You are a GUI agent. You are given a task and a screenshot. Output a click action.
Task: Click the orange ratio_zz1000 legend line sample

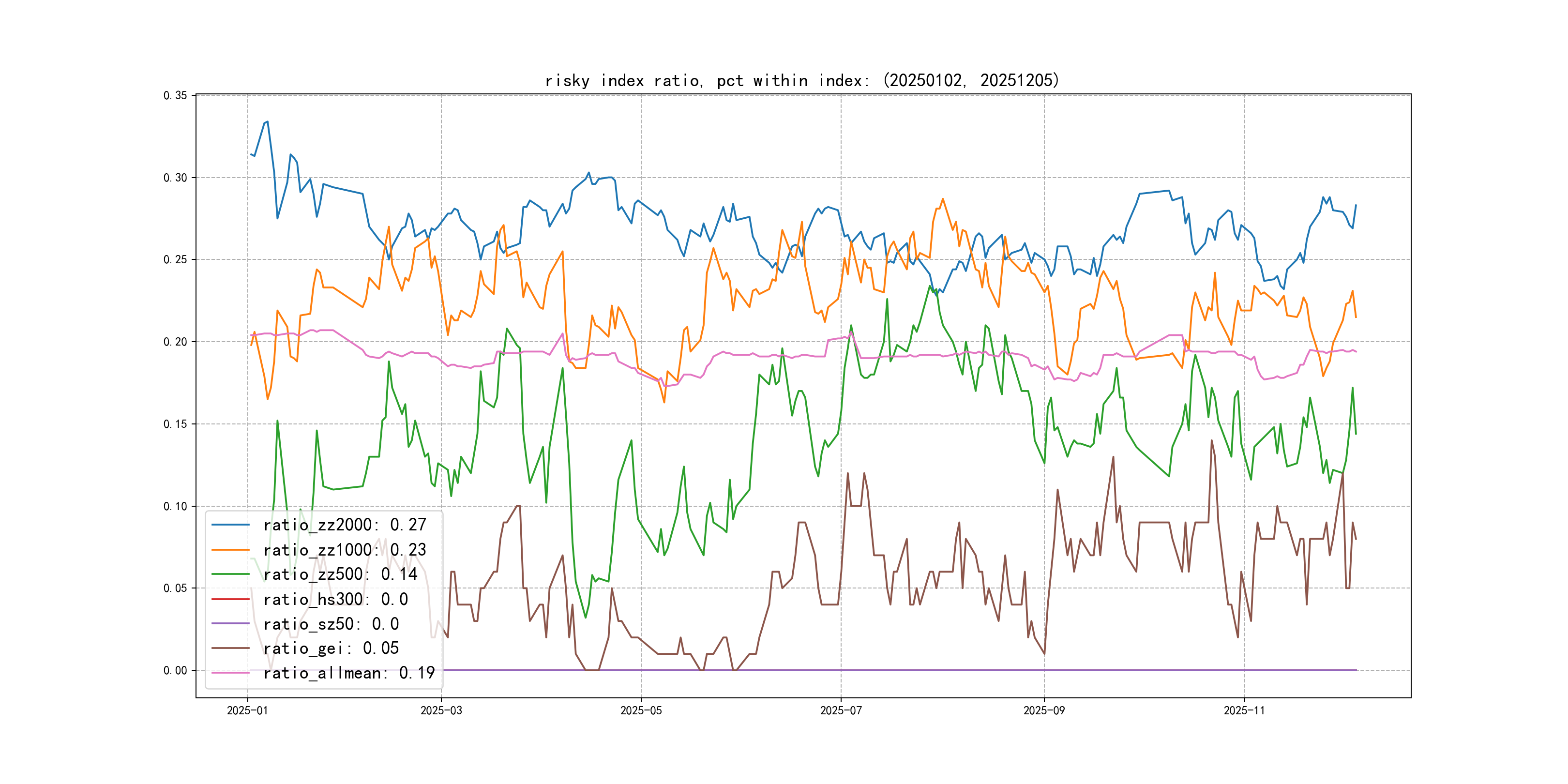(230, 550)
